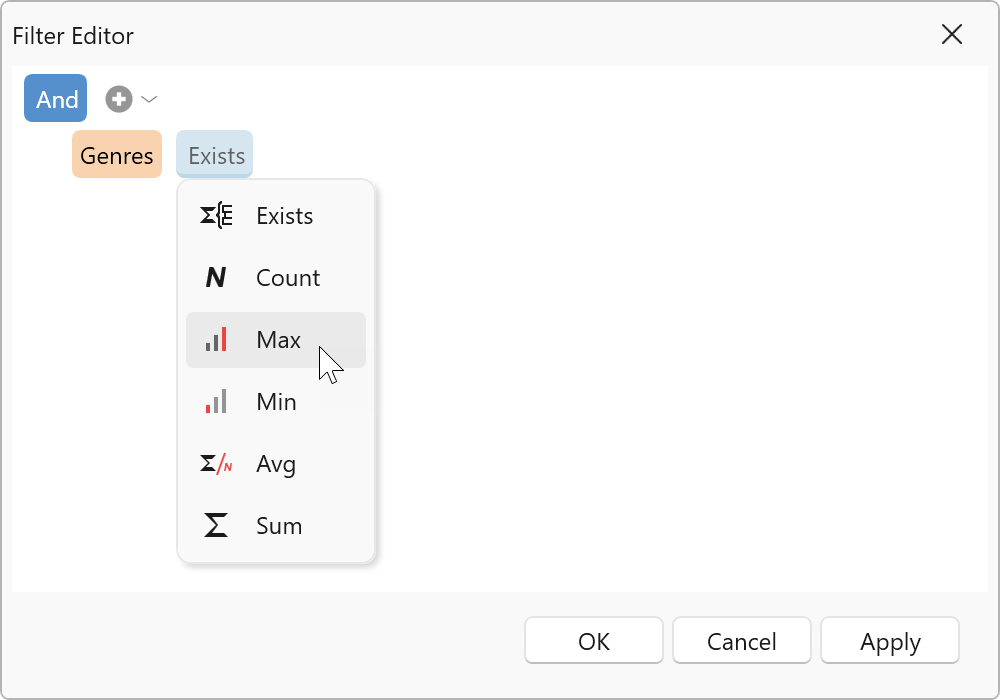Click the Exists sigma icon in menu
The height and width of the screenshot is (700, 1000).
(216, 216)
